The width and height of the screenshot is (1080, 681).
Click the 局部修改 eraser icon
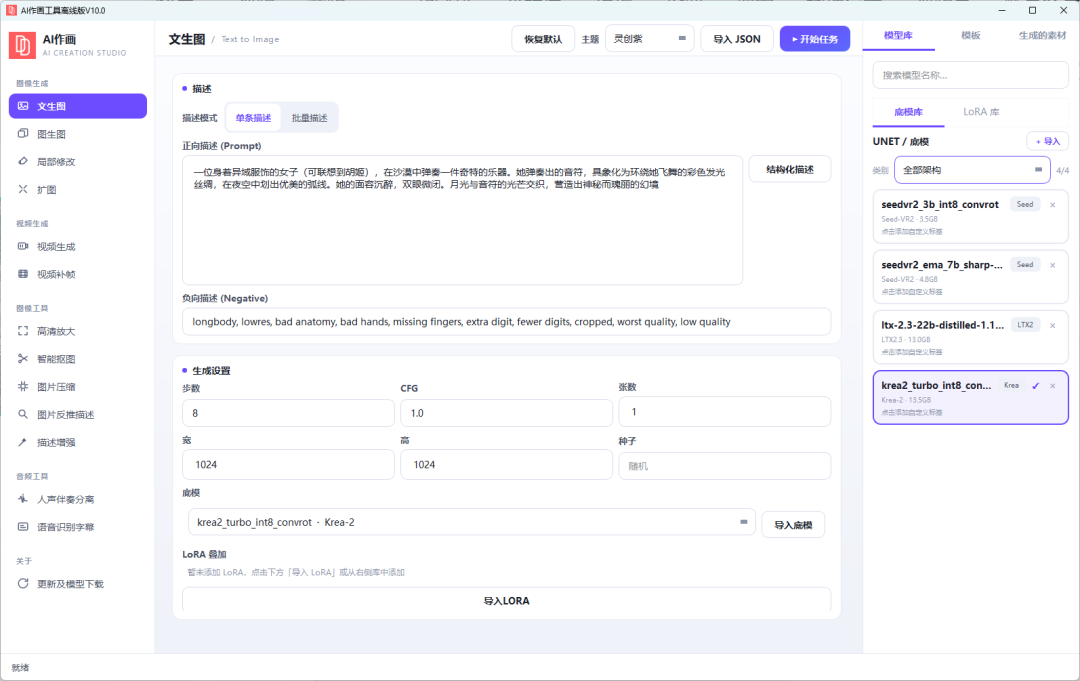coord(23,161)
